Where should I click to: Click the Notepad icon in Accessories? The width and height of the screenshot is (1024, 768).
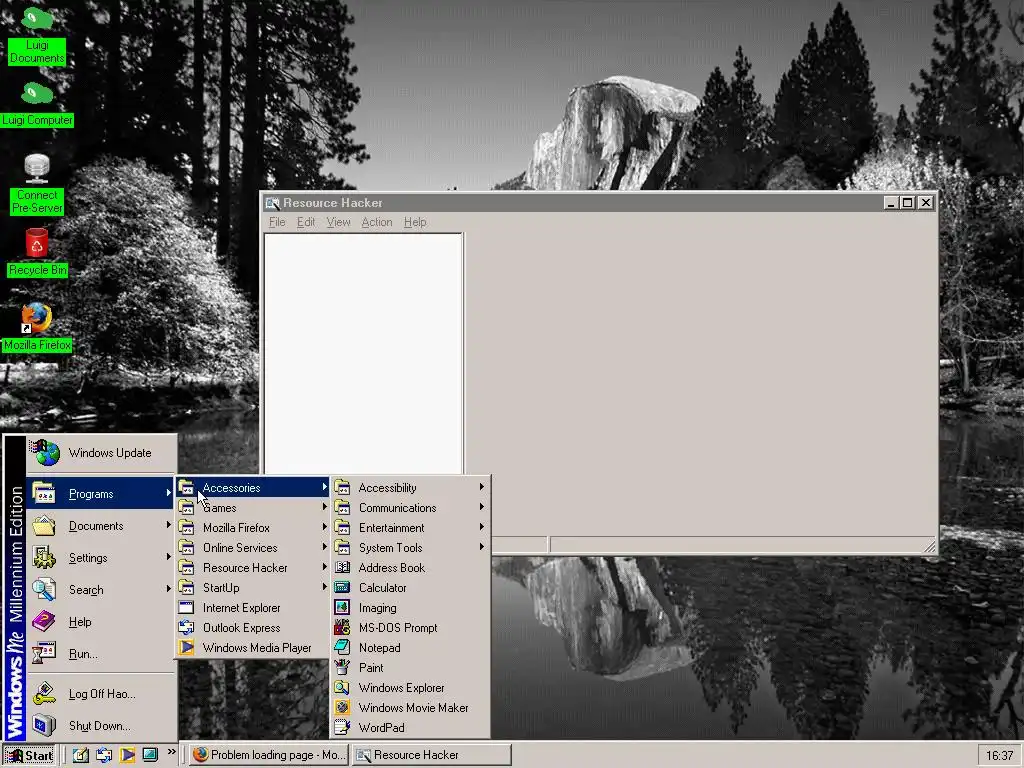(x=342, y=648)
